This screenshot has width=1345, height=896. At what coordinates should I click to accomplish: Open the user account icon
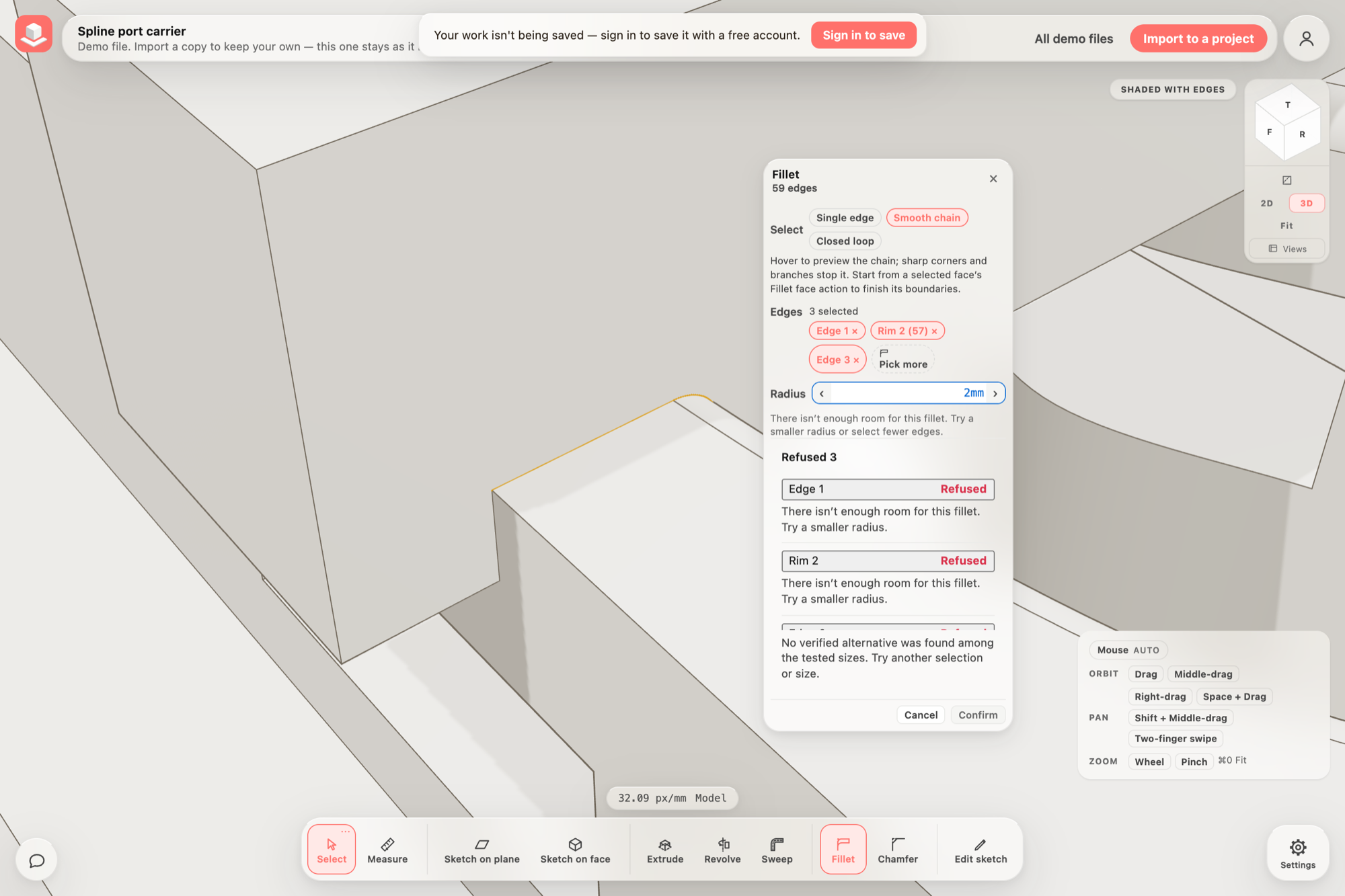[1306, 39]
